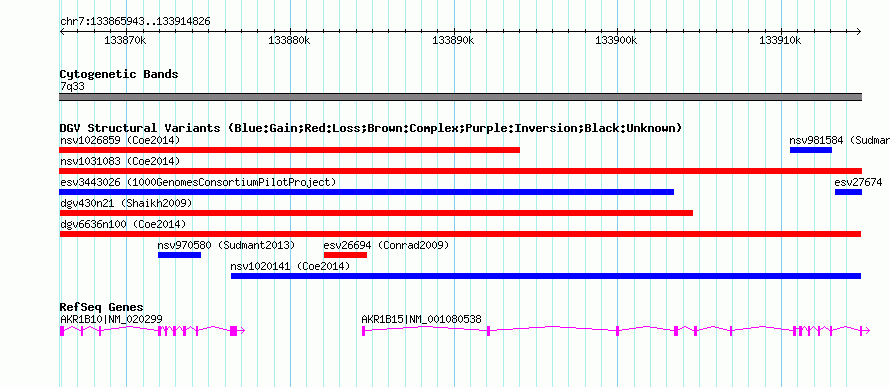Click the Cytogenetic Bands track title
The image size is (890, 387).
pyautogui.click(x=119, y=74)
